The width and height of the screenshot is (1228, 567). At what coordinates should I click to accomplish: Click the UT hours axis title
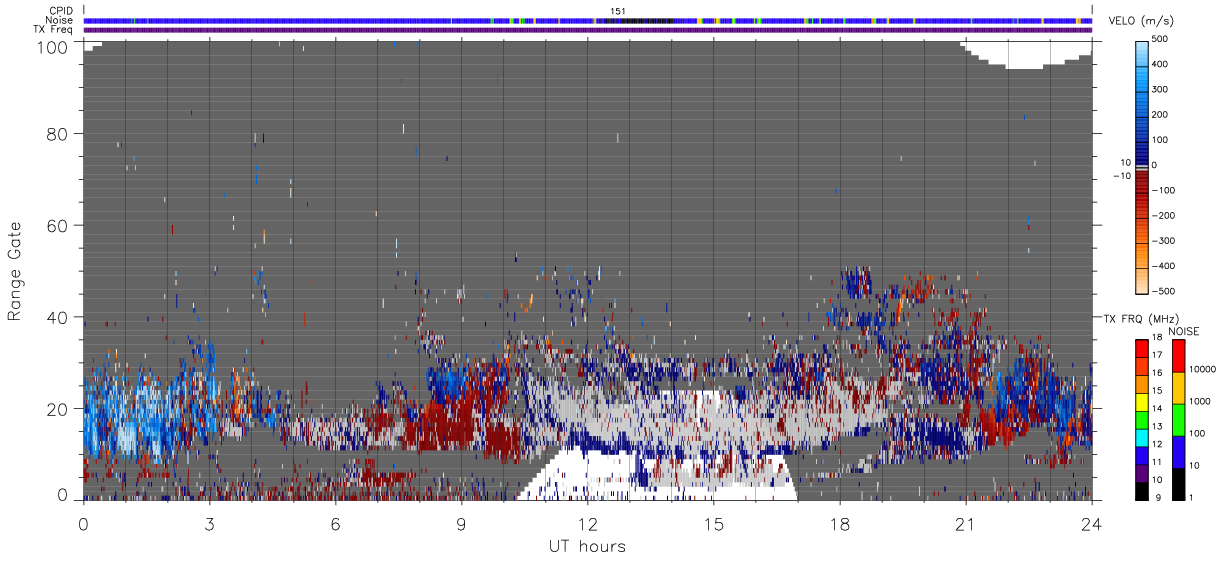click(x=587, y=546)
